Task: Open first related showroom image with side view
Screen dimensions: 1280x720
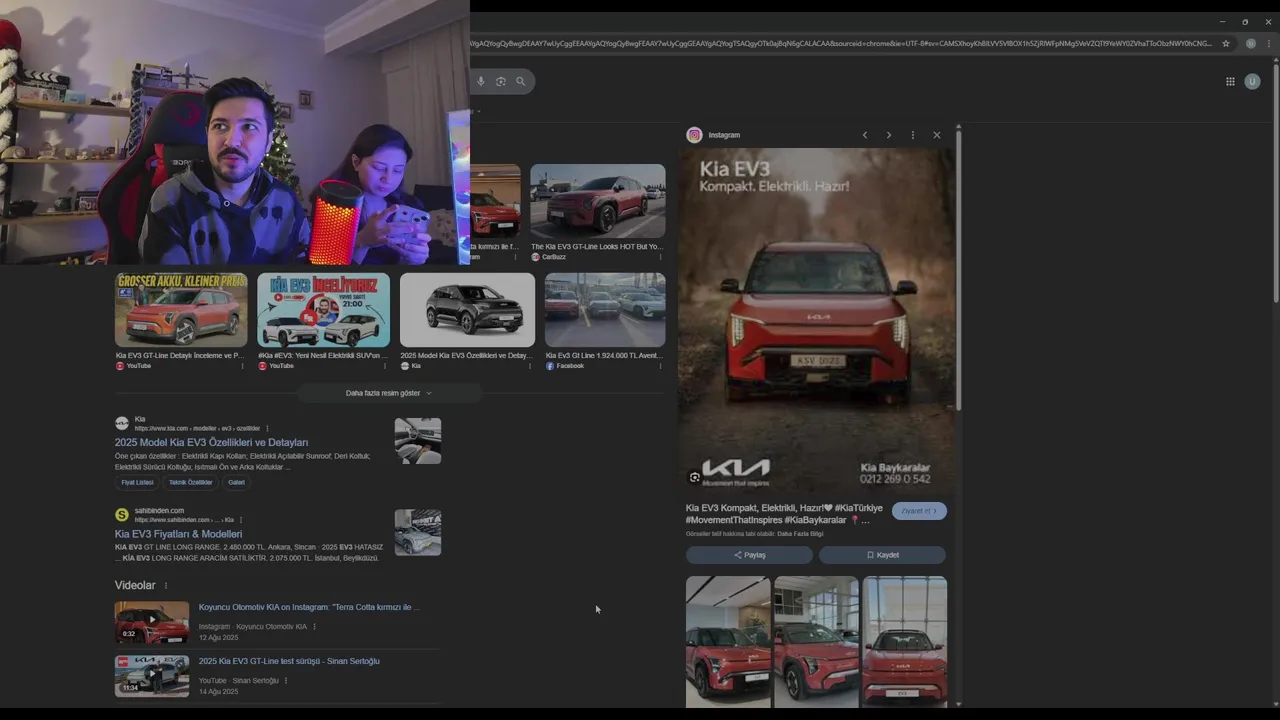Action: coord(728,641)
